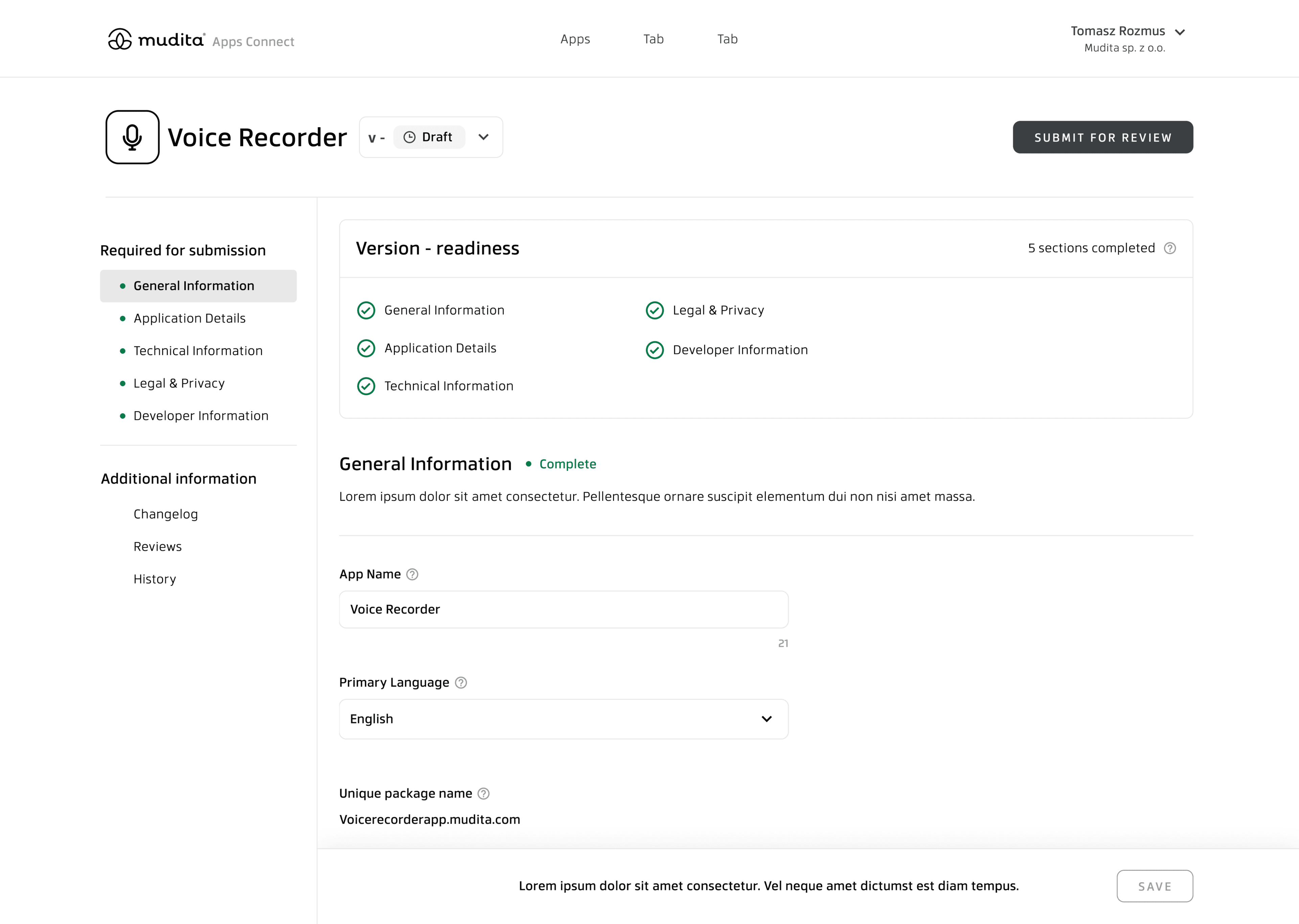Image resolution: width=1299 pixels, height=924 pixels.
Task: Click the Voice Recorder microphone app icon
Action: (x=133, y=137)
